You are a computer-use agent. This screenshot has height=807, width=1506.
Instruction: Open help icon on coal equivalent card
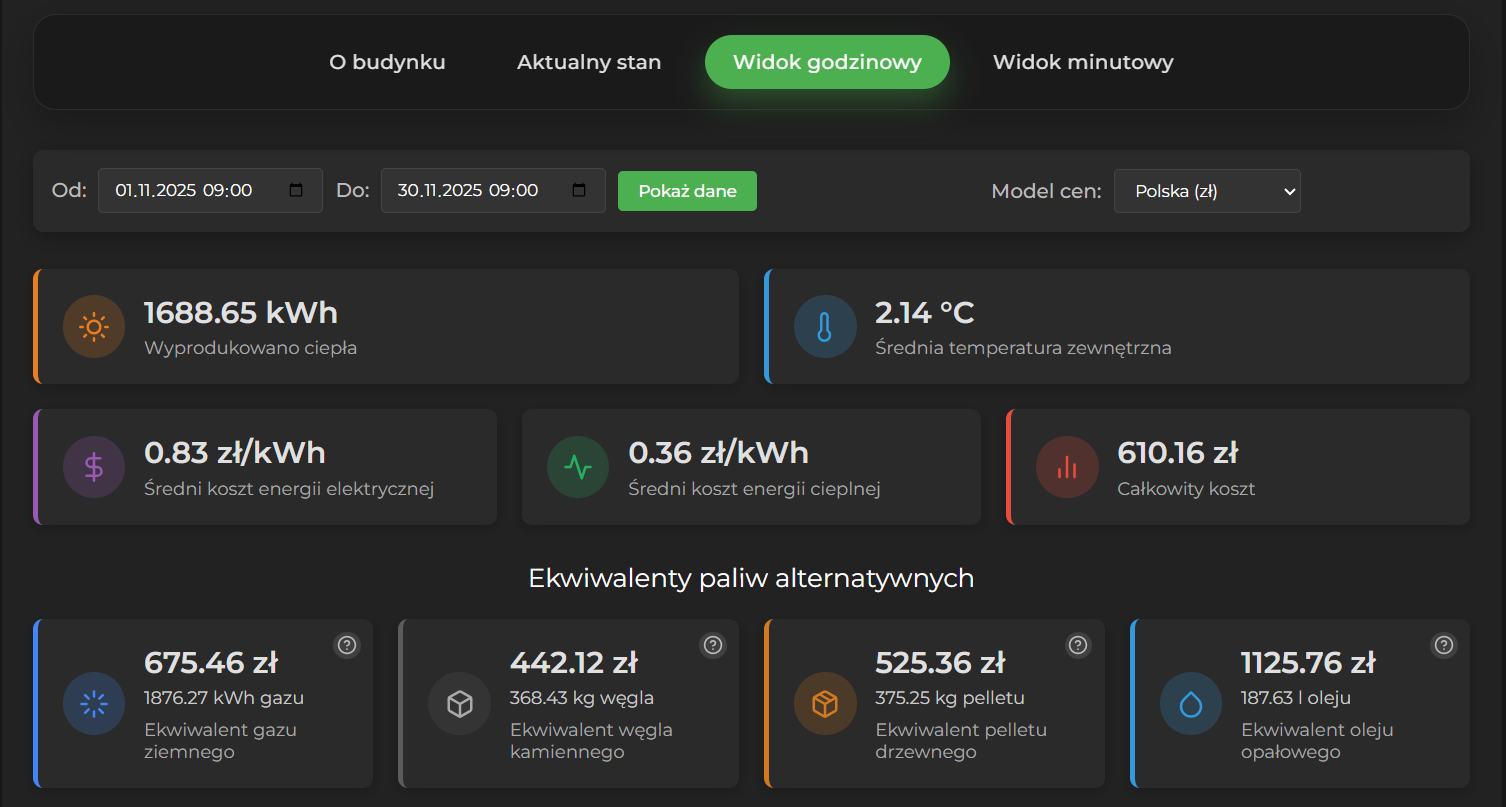[713, 645]
